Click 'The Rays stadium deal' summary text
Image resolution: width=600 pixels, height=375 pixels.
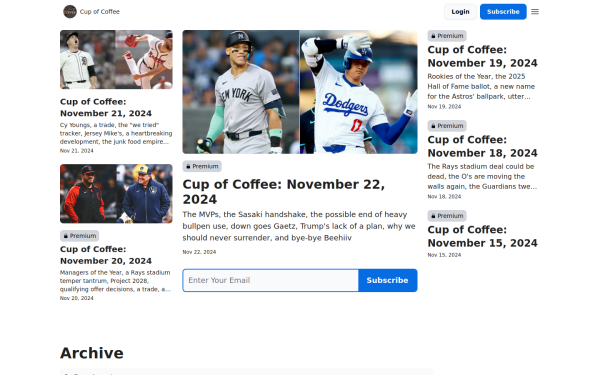(482, 176)
